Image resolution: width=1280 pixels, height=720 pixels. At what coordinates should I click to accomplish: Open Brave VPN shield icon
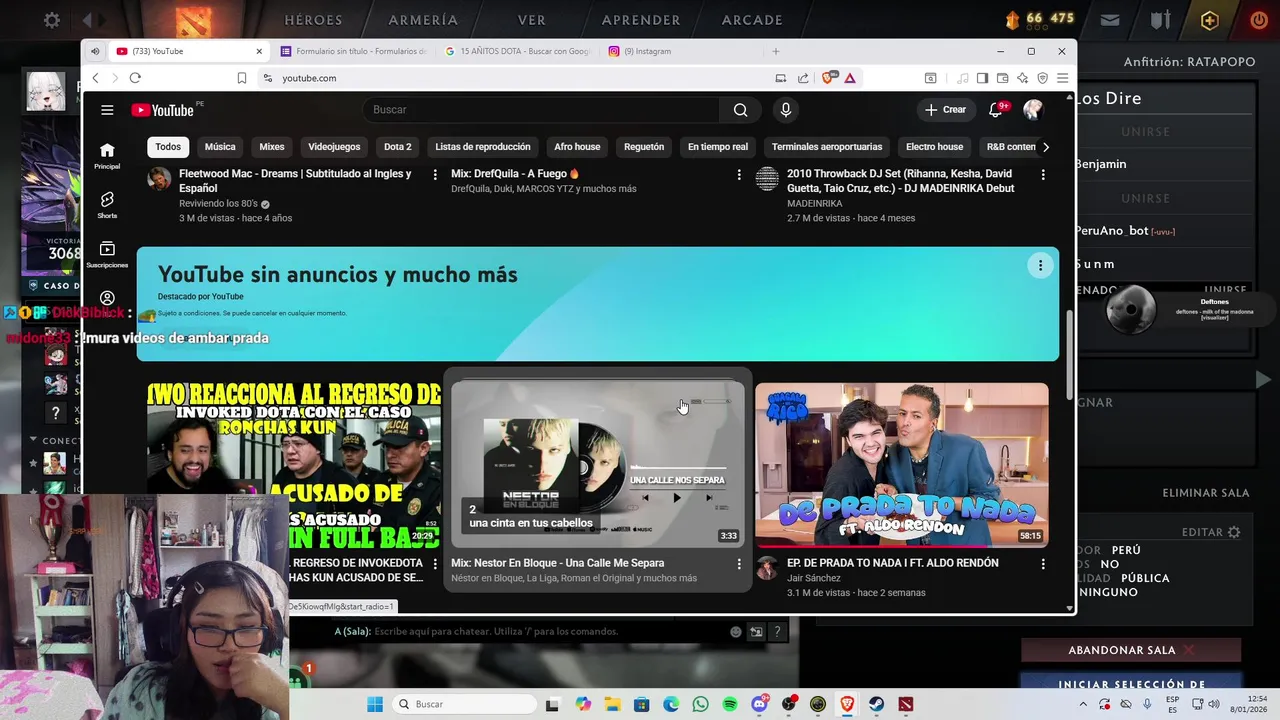coord(1042,78)
